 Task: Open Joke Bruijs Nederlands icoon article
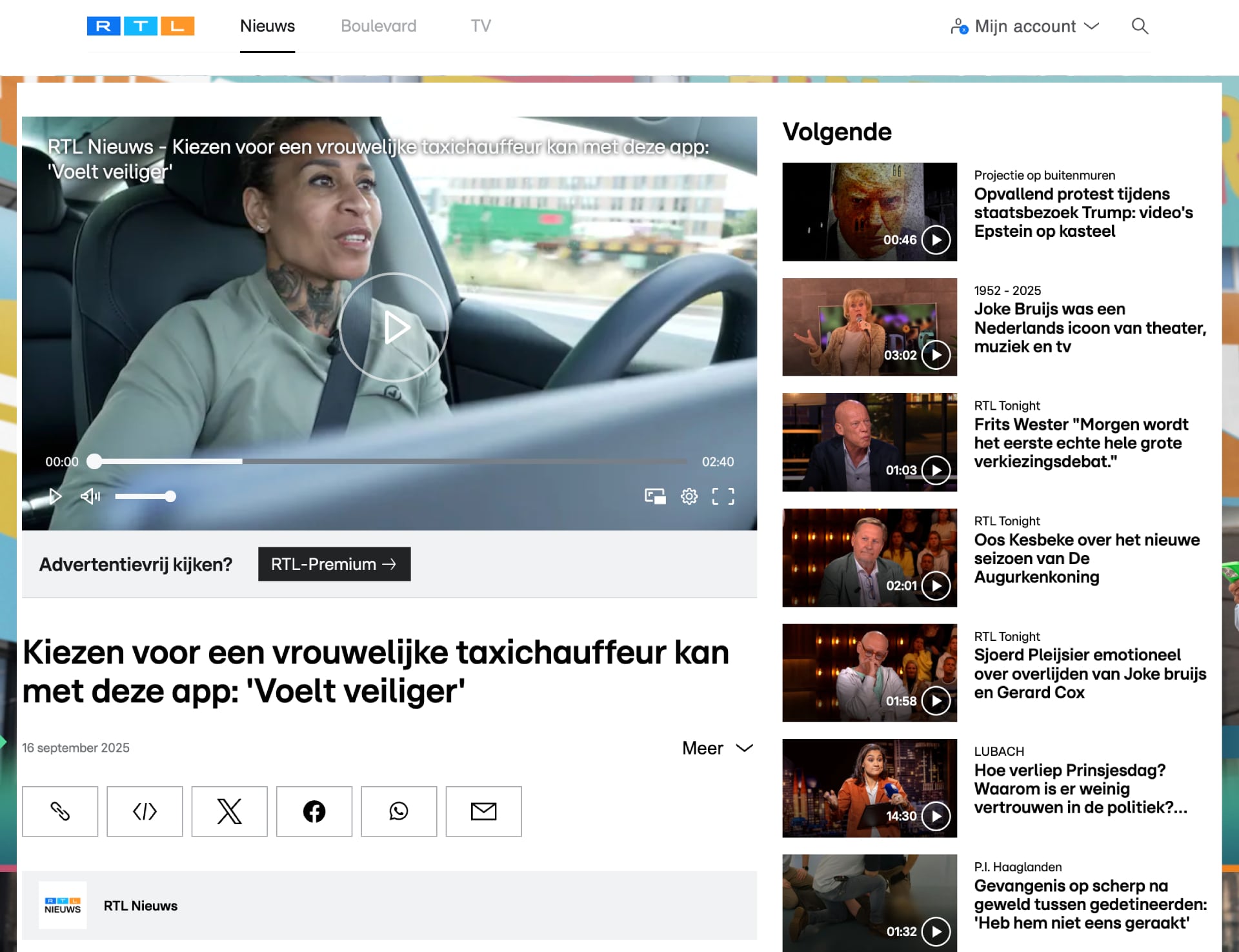click(1089, 328)
